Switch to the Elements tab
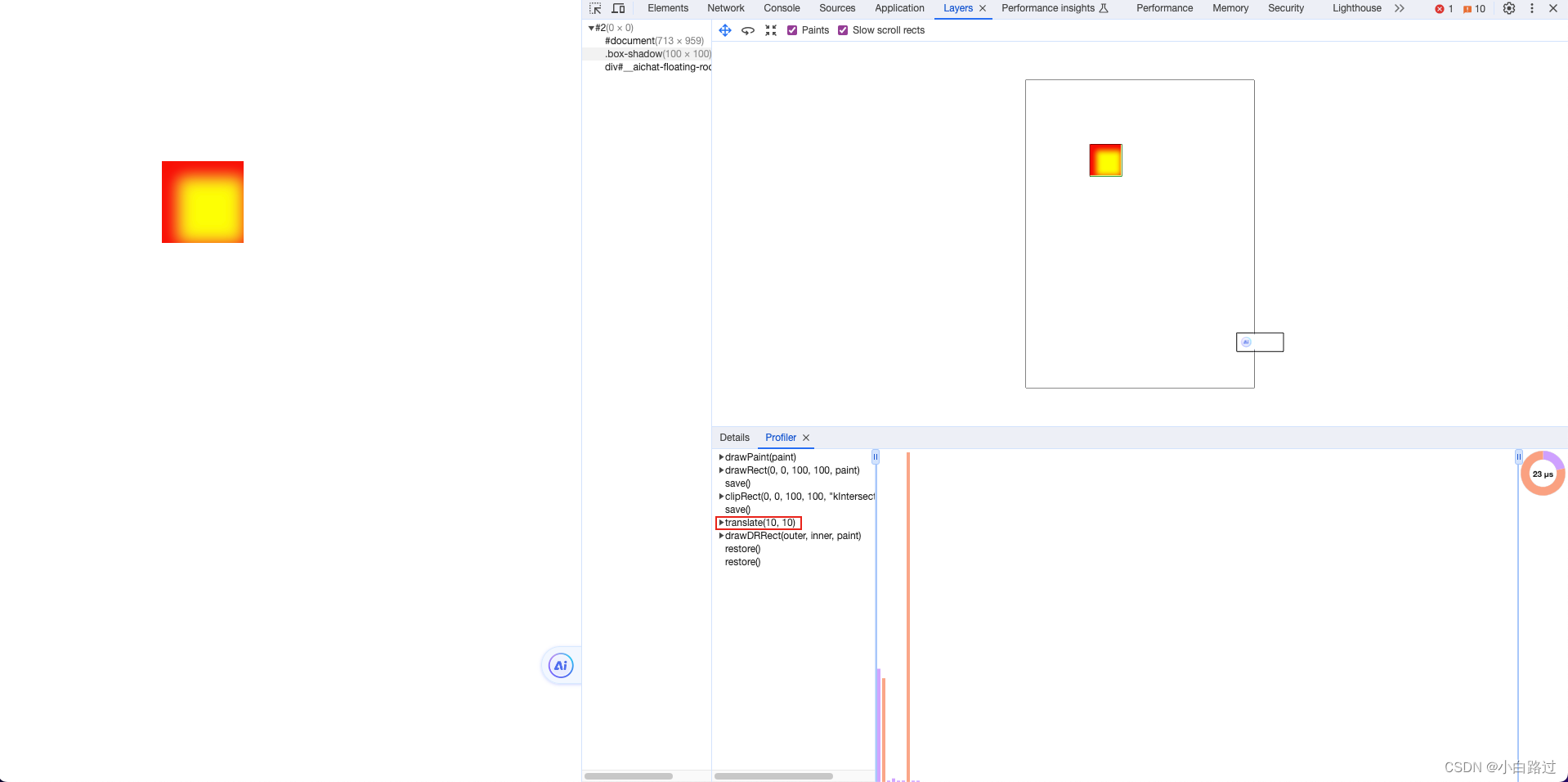 [x=668, y=8]
